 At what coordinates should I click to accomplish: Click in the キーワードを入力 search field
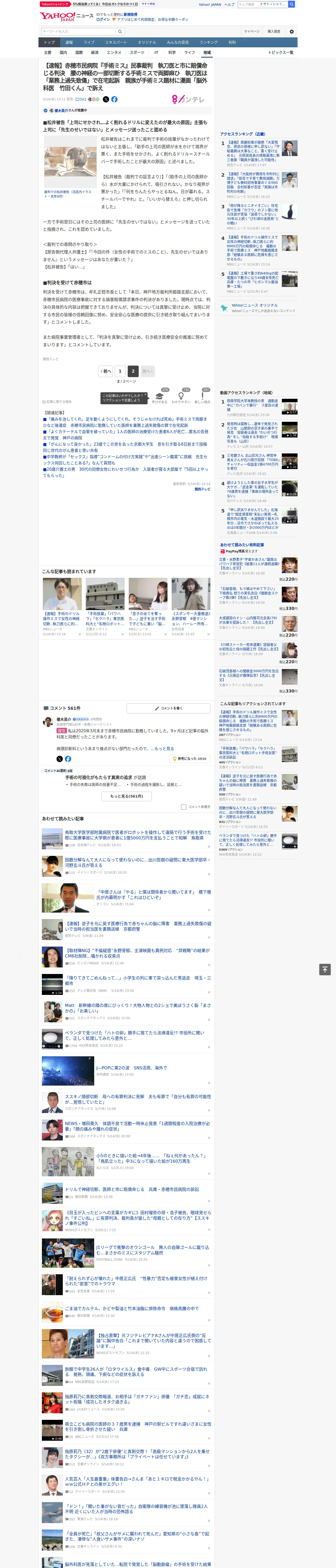[x=79, y=32]
